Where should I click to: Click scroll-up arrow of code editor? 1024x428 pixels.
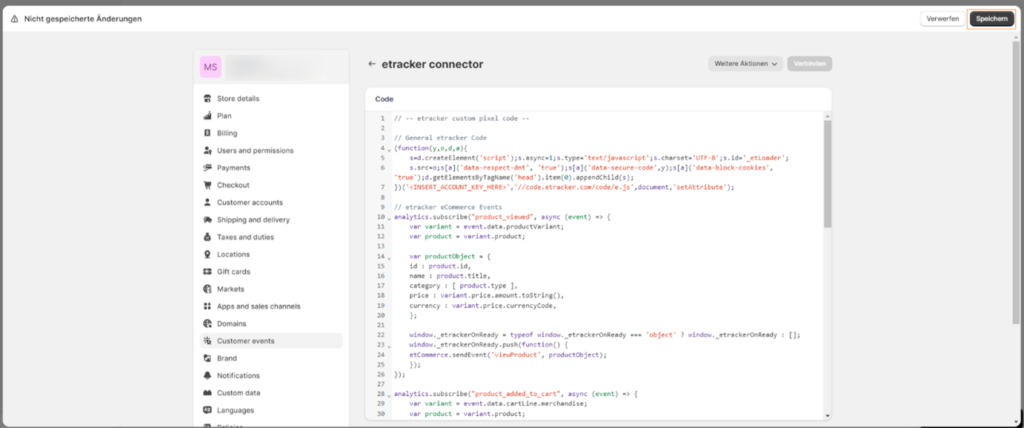[x=827, y=116]
